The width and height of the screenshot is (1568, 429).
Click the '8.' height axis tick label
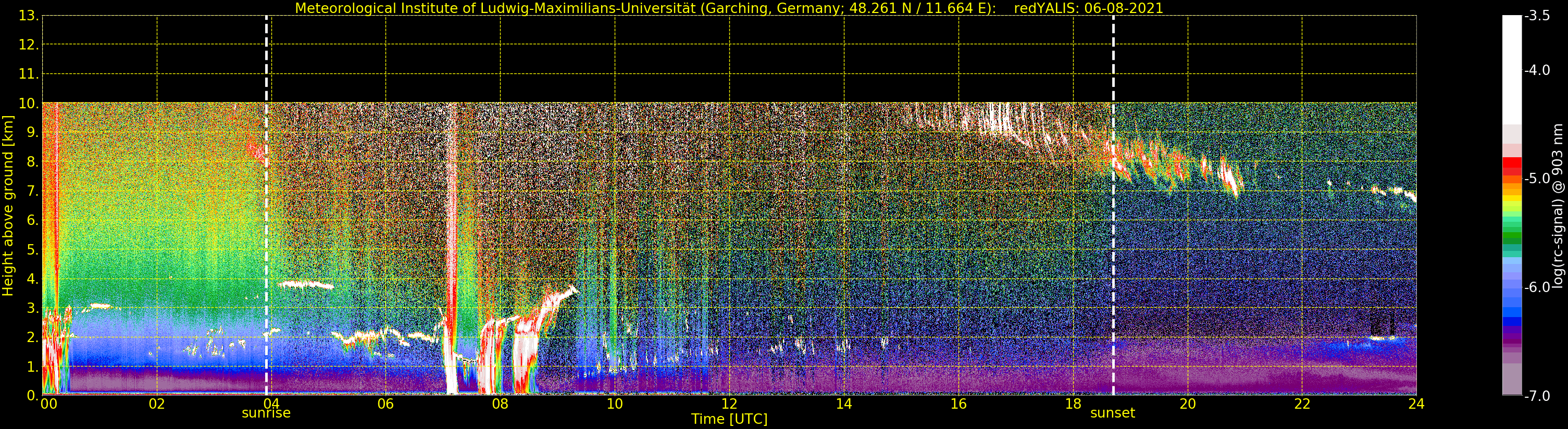coord(32,162)
